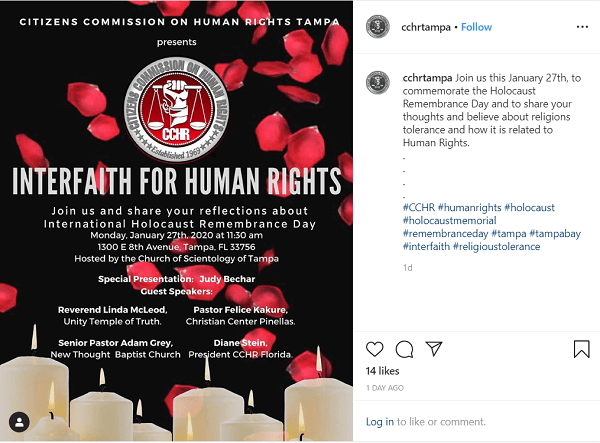Viewport: 600px width, 443px height.
Task: Click tagged people icon on image
Action: tap(17, 421)
